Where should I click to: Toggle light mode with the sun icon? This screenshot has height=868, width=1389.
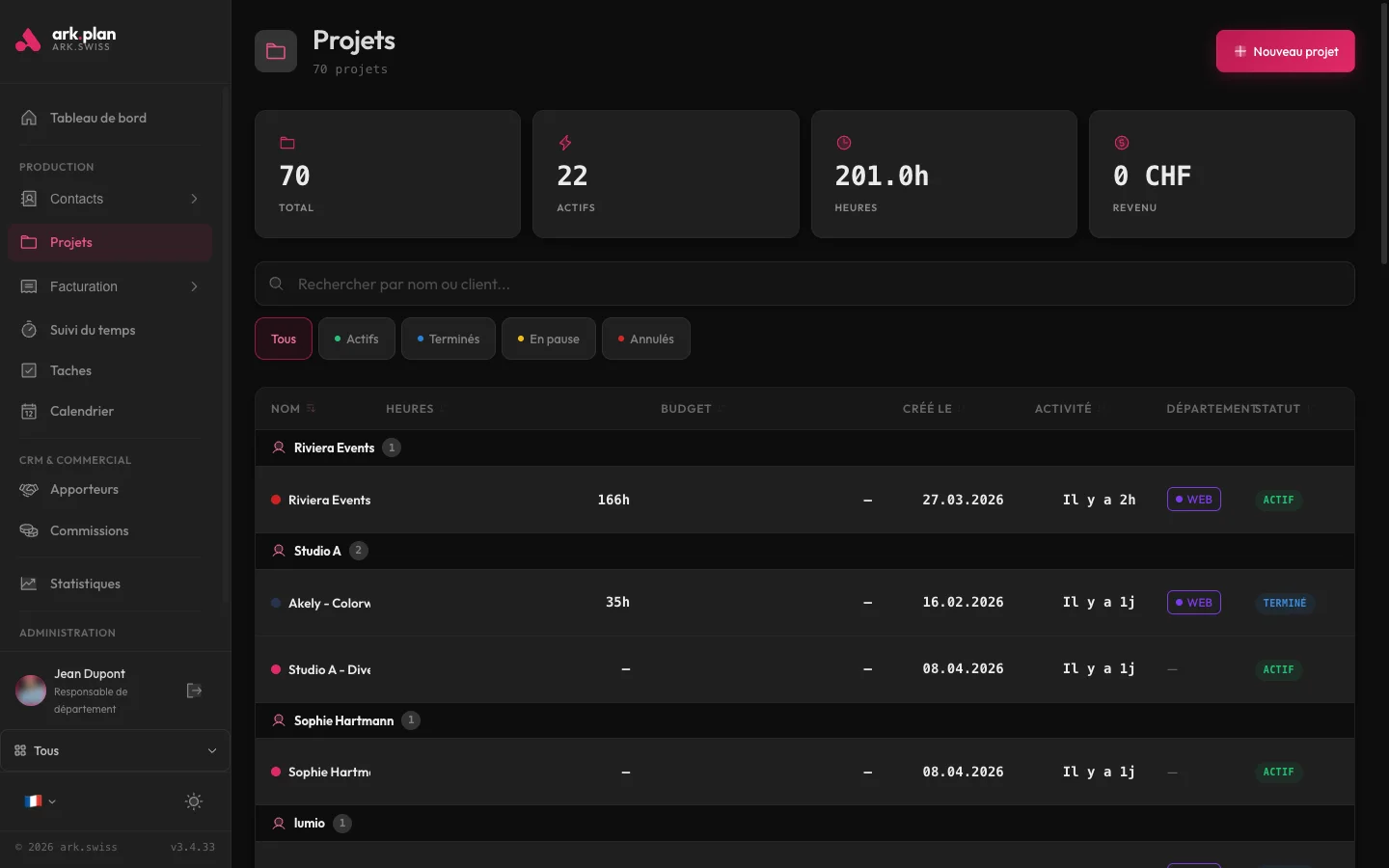193,801
